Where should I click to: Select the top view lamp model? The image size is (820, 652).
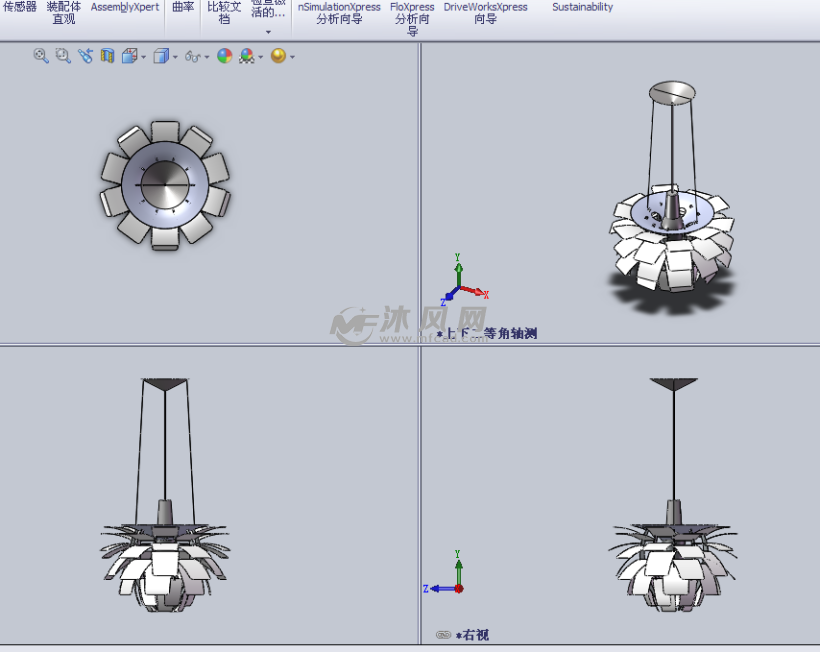165,185
